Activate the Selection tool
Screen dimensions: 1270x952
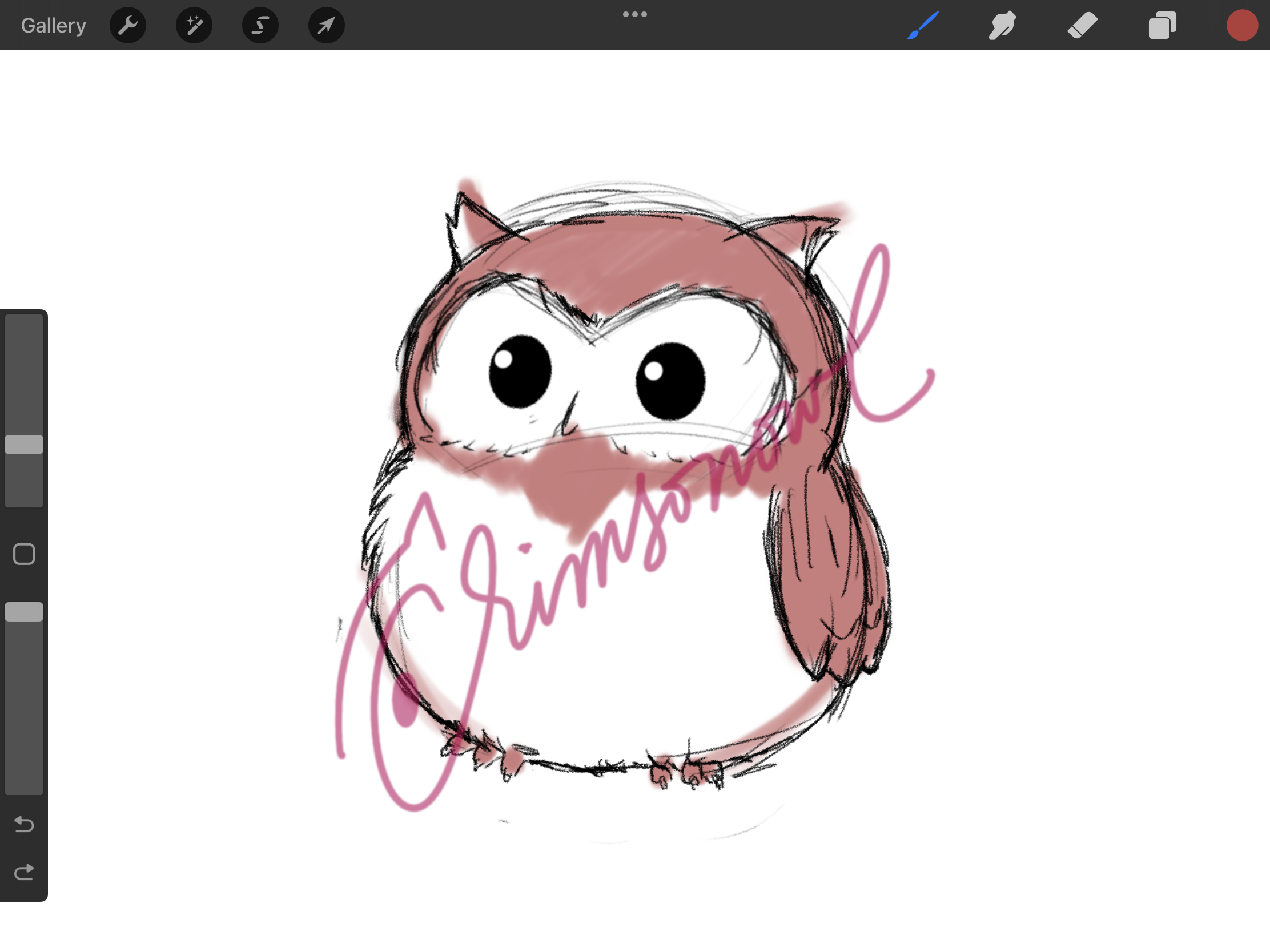tap(260, 25)
